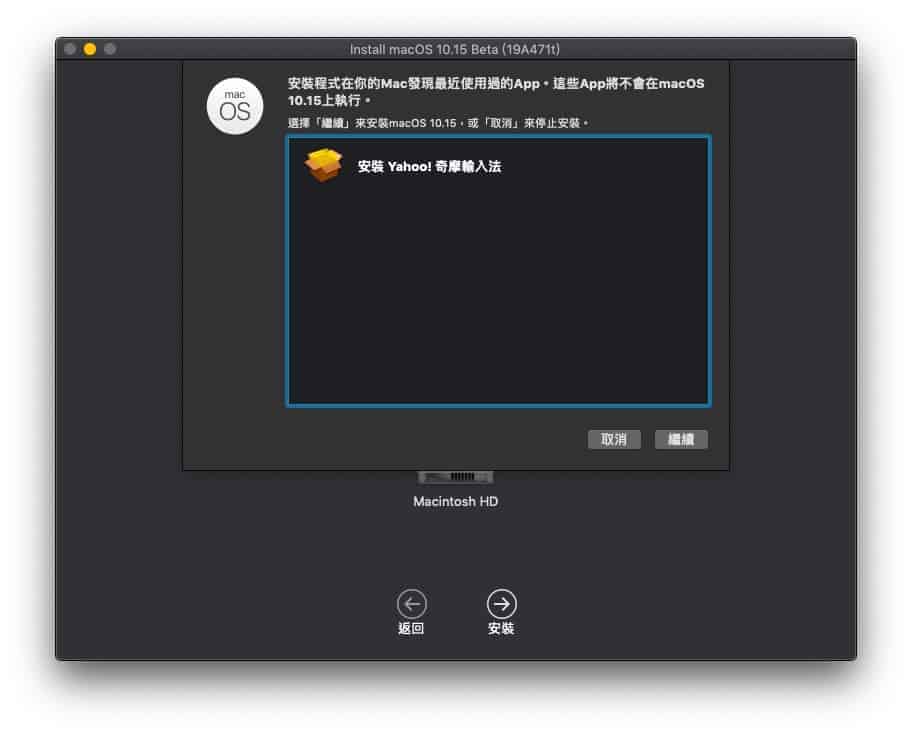Click the Macintosh HD disk label
The width and height of the screenshot is (912, 734).
[x=455, y=501]
